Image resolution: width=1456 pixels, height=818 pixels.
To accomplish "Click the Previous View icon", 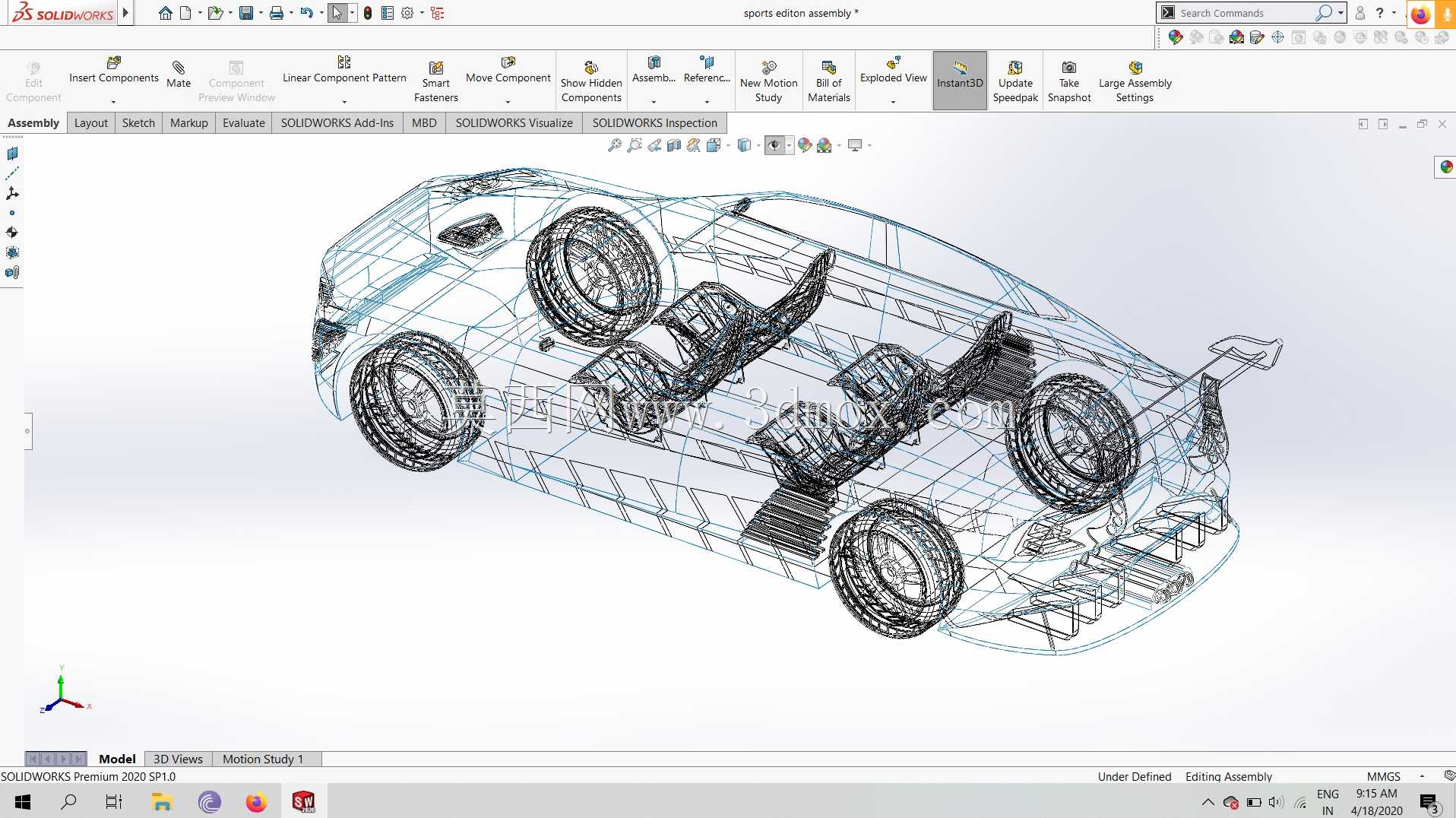I will point(654,145).
